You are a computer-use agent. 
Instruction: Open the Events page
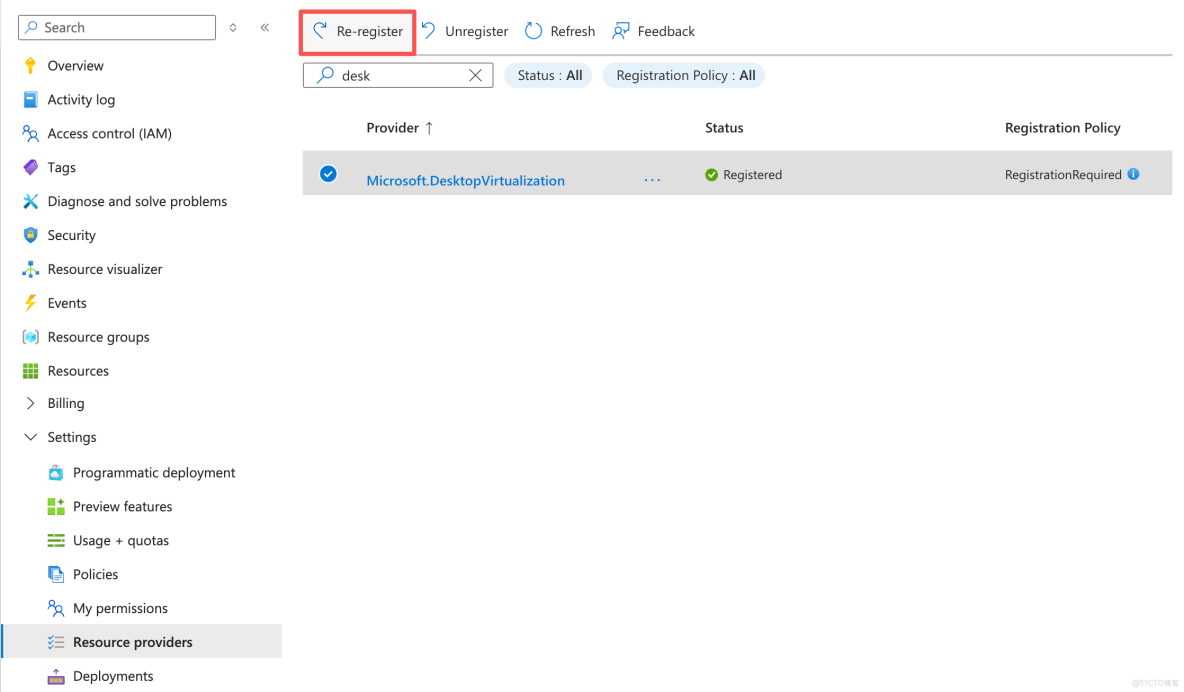click(66, 302)
